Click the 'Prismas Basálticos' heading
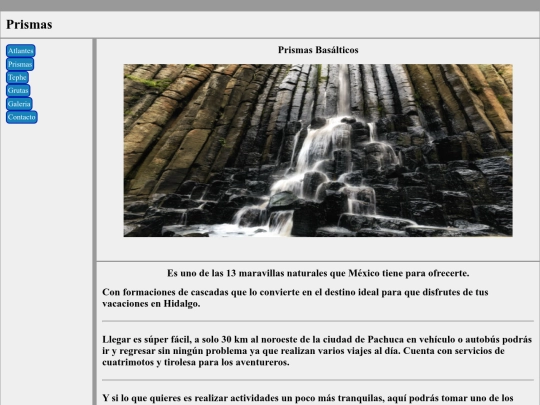 [318, 50]
